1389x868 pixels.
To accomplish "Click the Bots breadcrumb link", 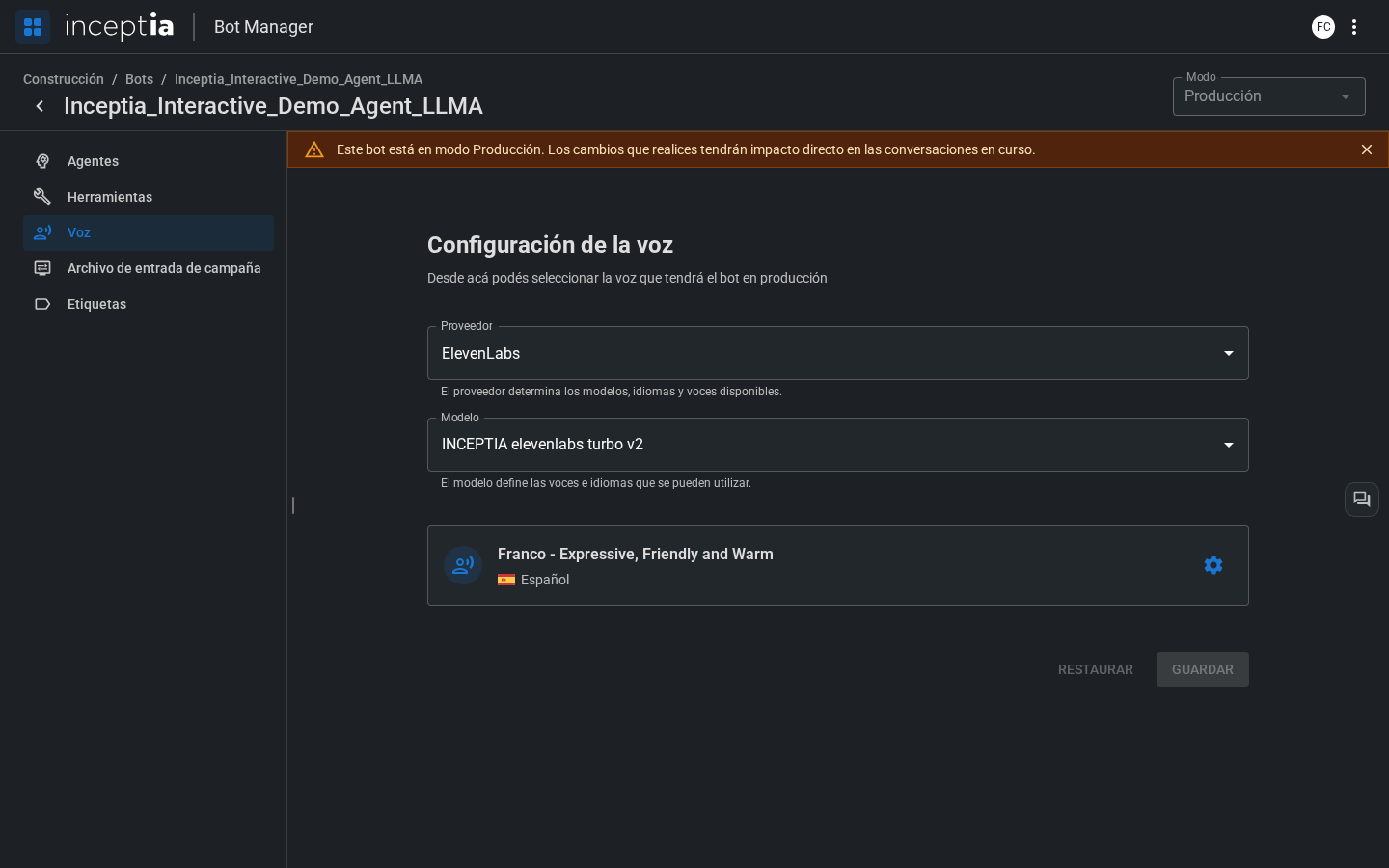I will 139,79.
